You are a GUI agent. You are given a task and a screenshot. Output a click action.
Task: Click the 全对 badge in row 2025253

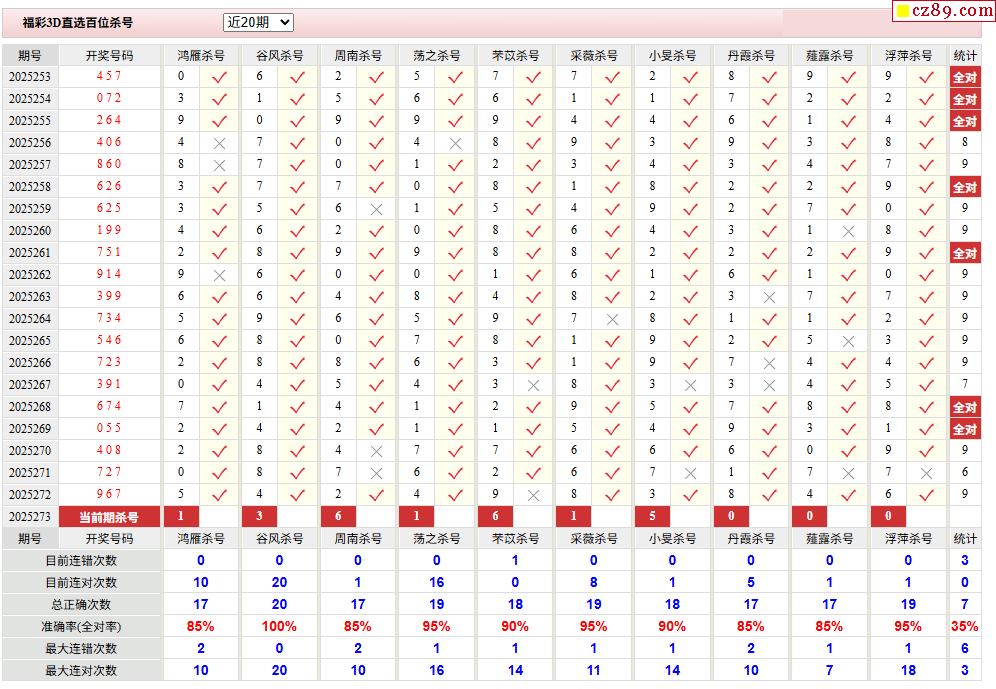[x=964, y=77]
